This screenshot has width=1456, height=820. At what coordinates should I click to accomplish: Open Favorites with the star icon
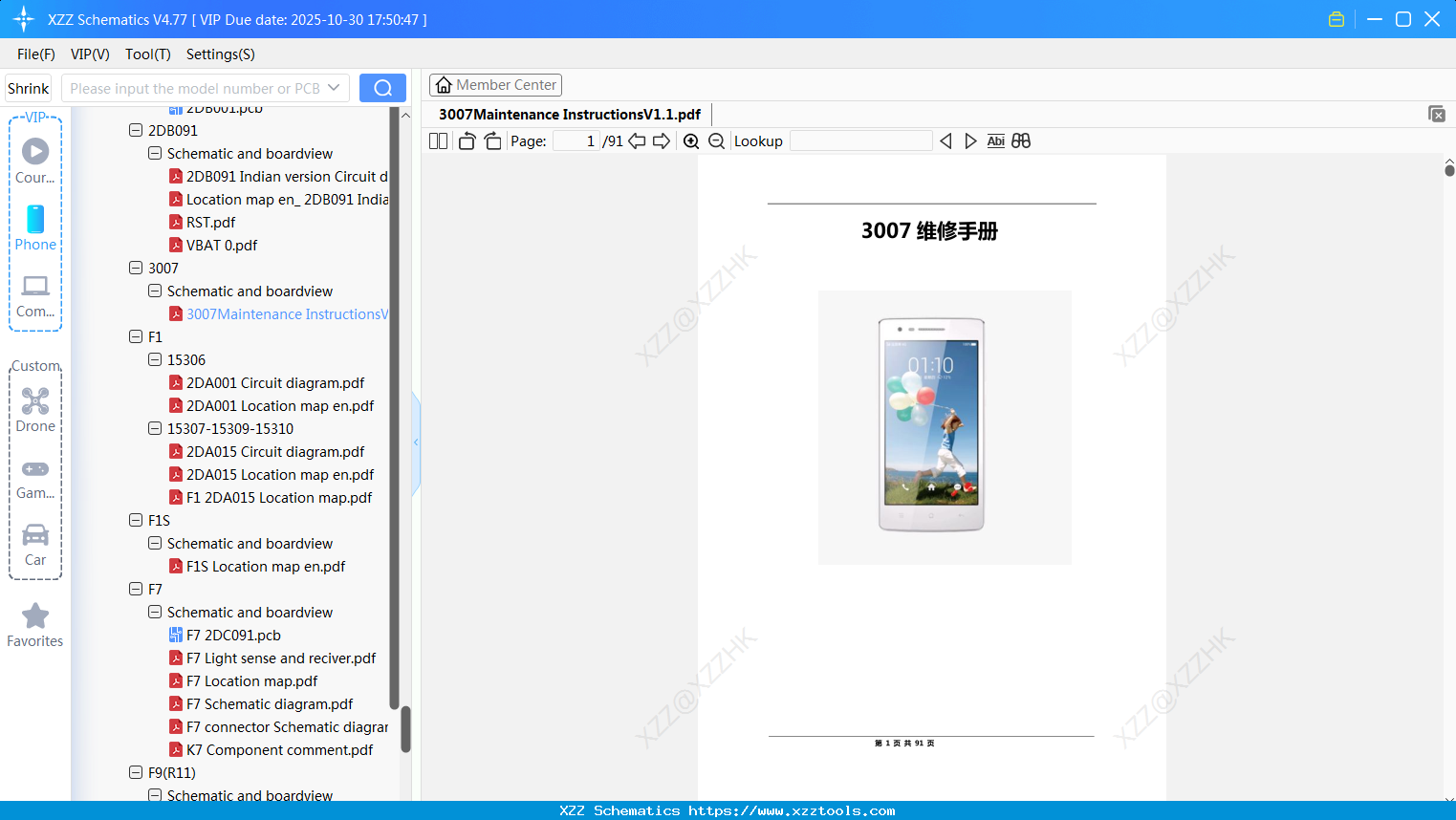(35, 625)
